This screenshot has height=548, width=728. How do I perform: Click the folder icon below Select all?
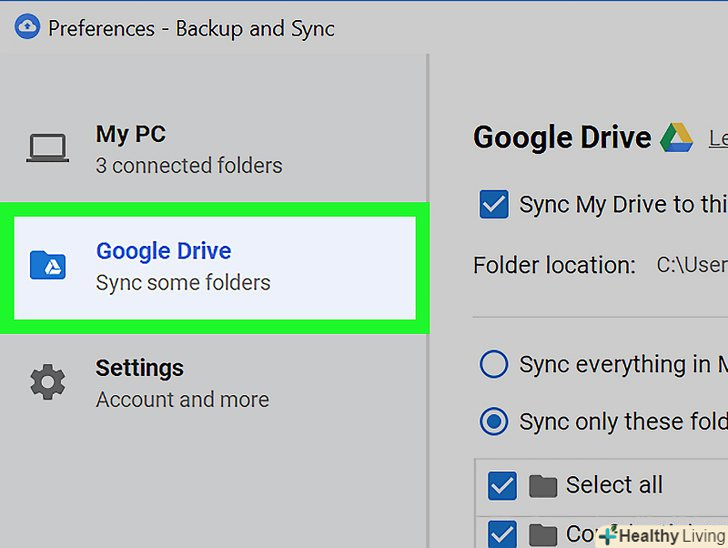[543, 534]
